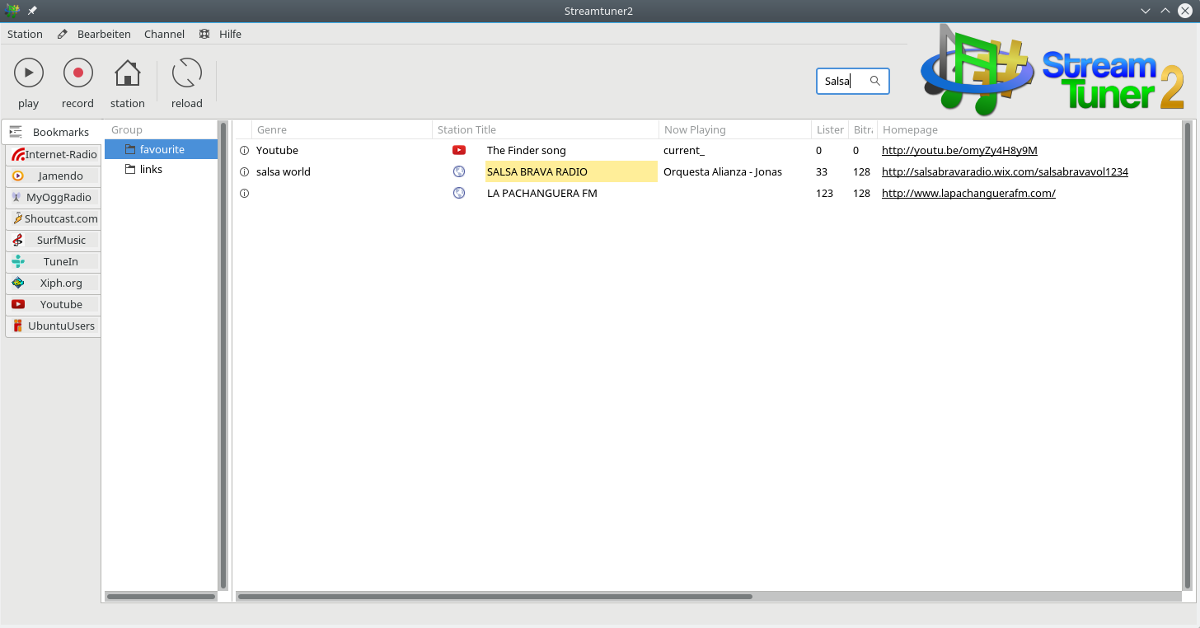Open the youtu.be homepage link
The height and width of the screenshot is (628, 1200).
point(959,150)
